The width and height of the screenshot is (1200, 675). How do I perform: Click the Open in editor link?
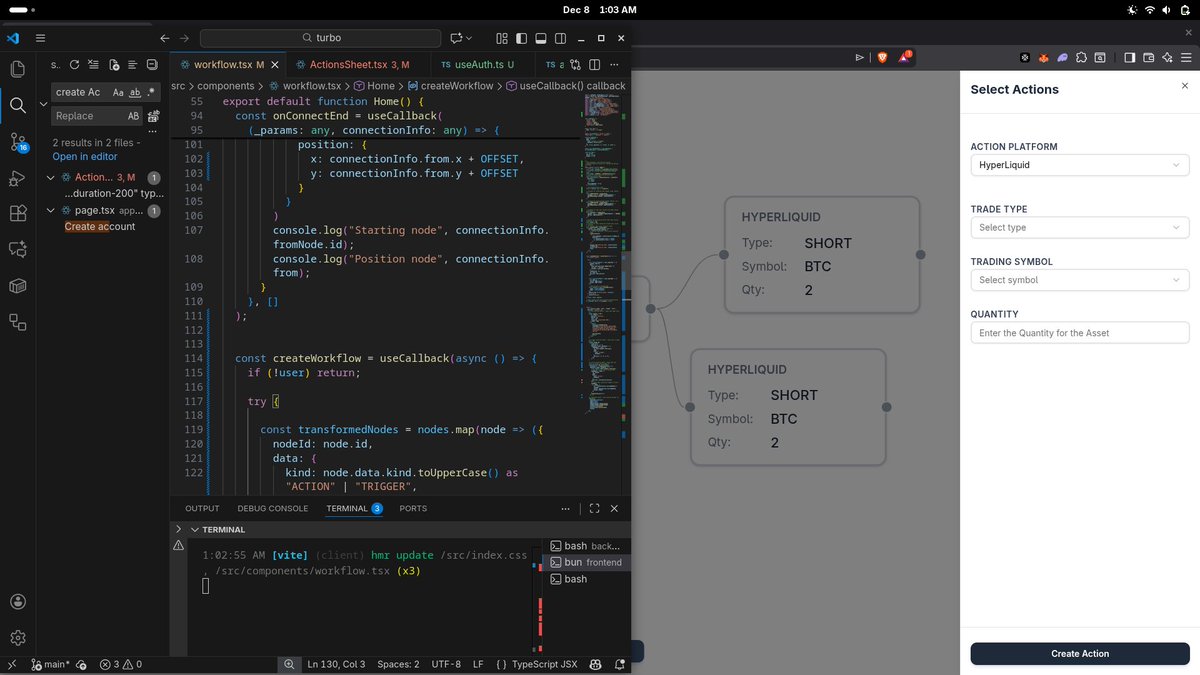tap(85, 156)
